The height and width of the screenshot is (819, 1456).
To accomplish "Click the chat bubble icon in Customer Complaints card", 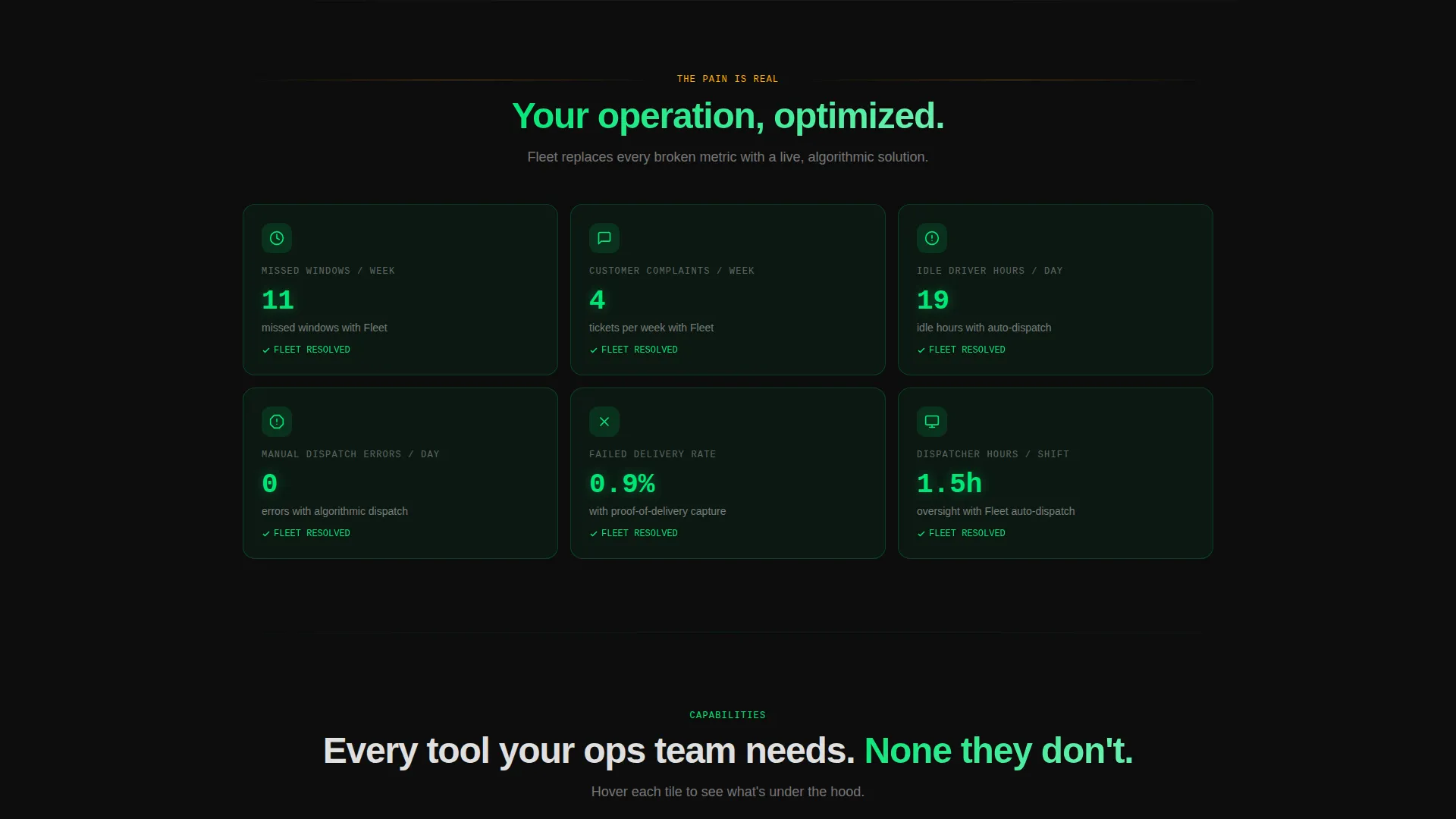I will [x=604, y=238].
